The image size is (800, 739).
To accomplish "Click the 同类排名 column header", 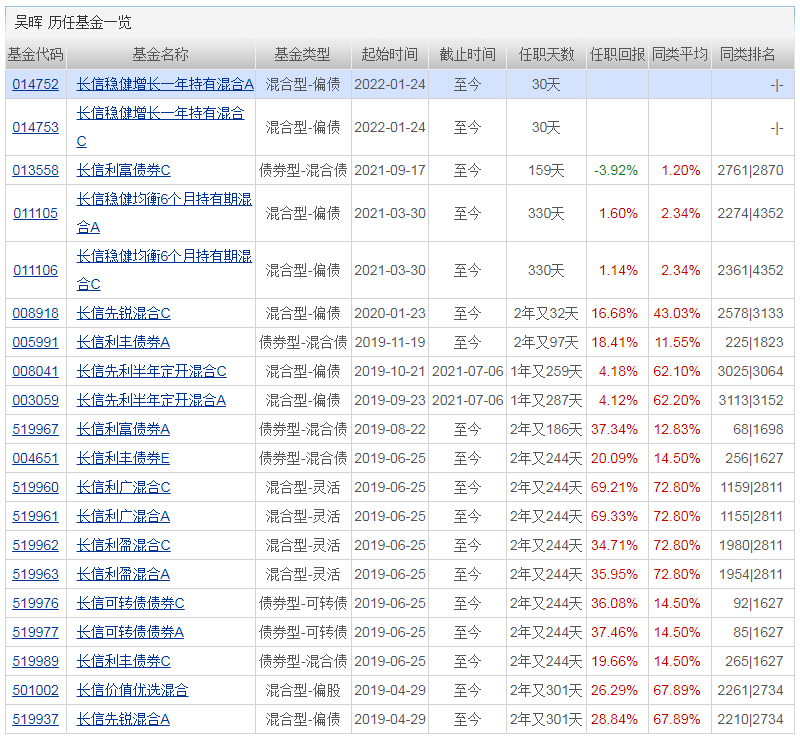I will coord(748,55).
